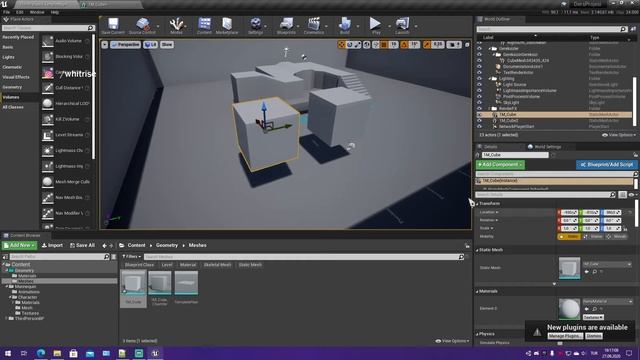Click the Build toolbar icon
This screenshot has height=360, width=640.
(x=344, y=25)
